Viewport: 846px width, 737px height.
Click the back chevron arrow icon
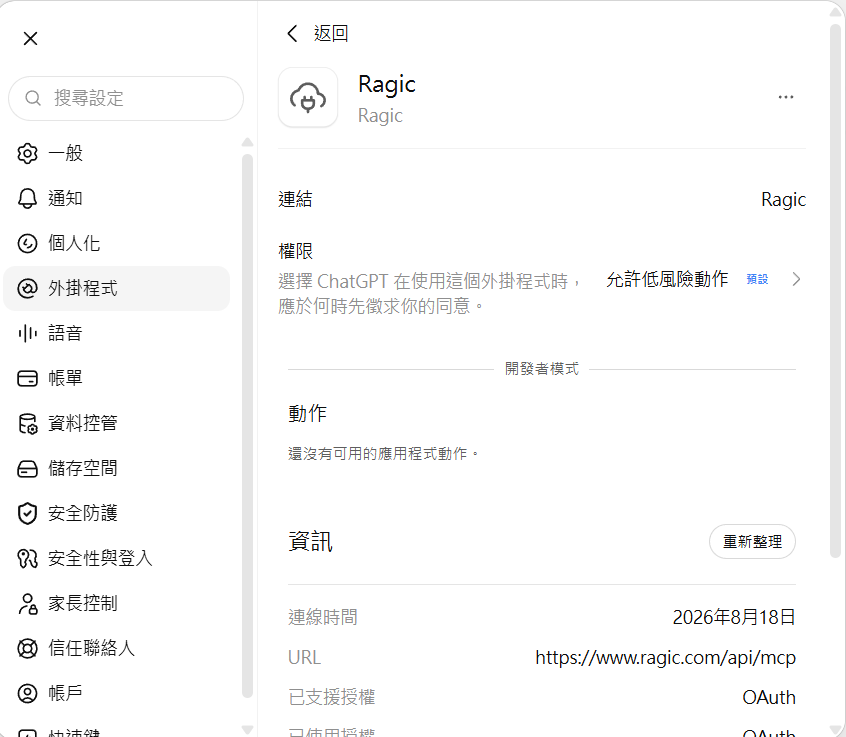coord(292,33)
